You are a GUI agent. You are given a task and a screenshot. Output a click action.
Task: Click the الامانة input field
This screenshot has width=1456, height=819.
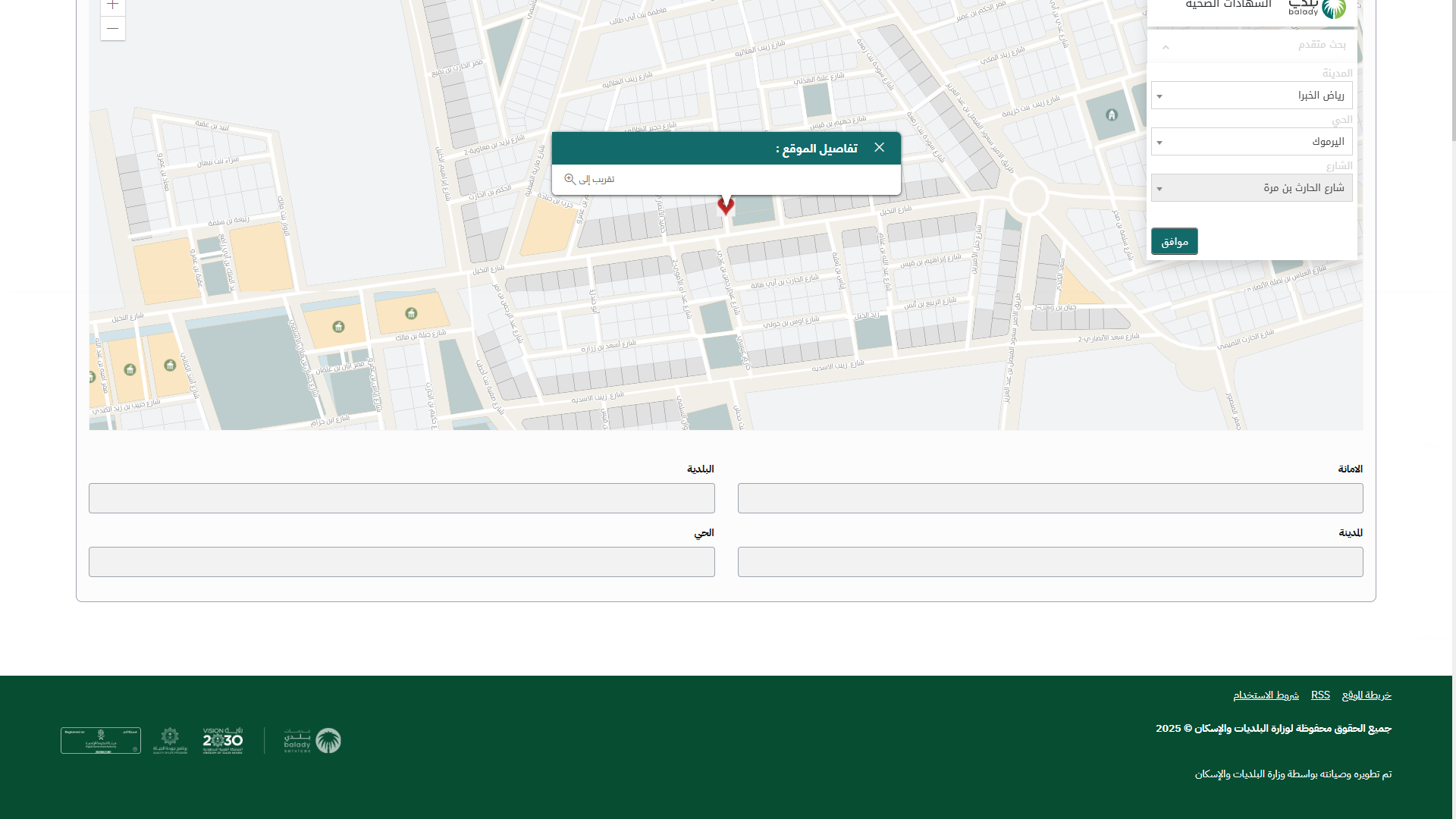[1050, 498]
